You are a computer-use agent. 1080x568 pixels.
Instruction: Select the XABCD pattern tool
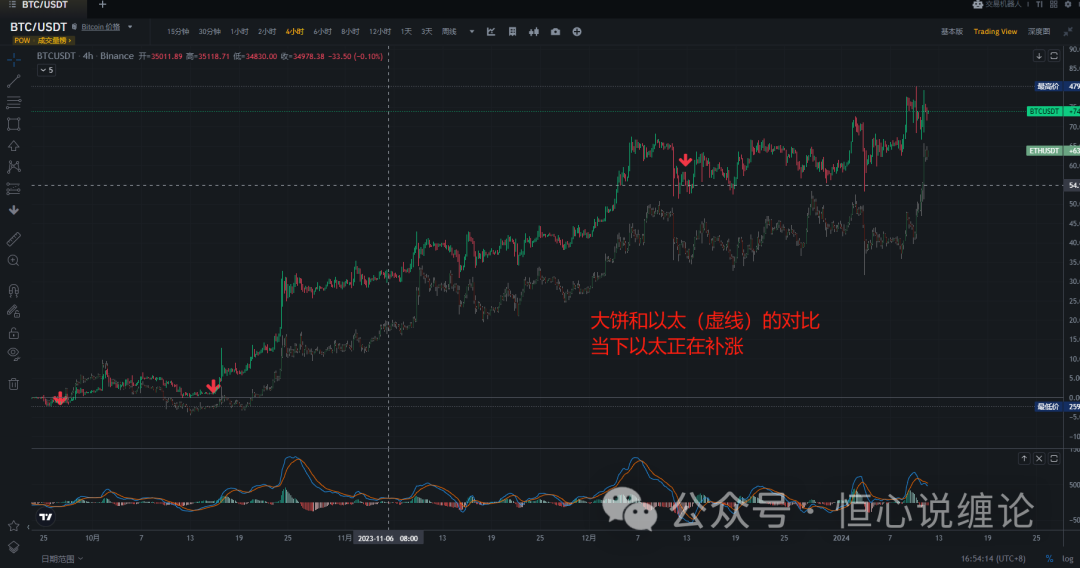13,167
